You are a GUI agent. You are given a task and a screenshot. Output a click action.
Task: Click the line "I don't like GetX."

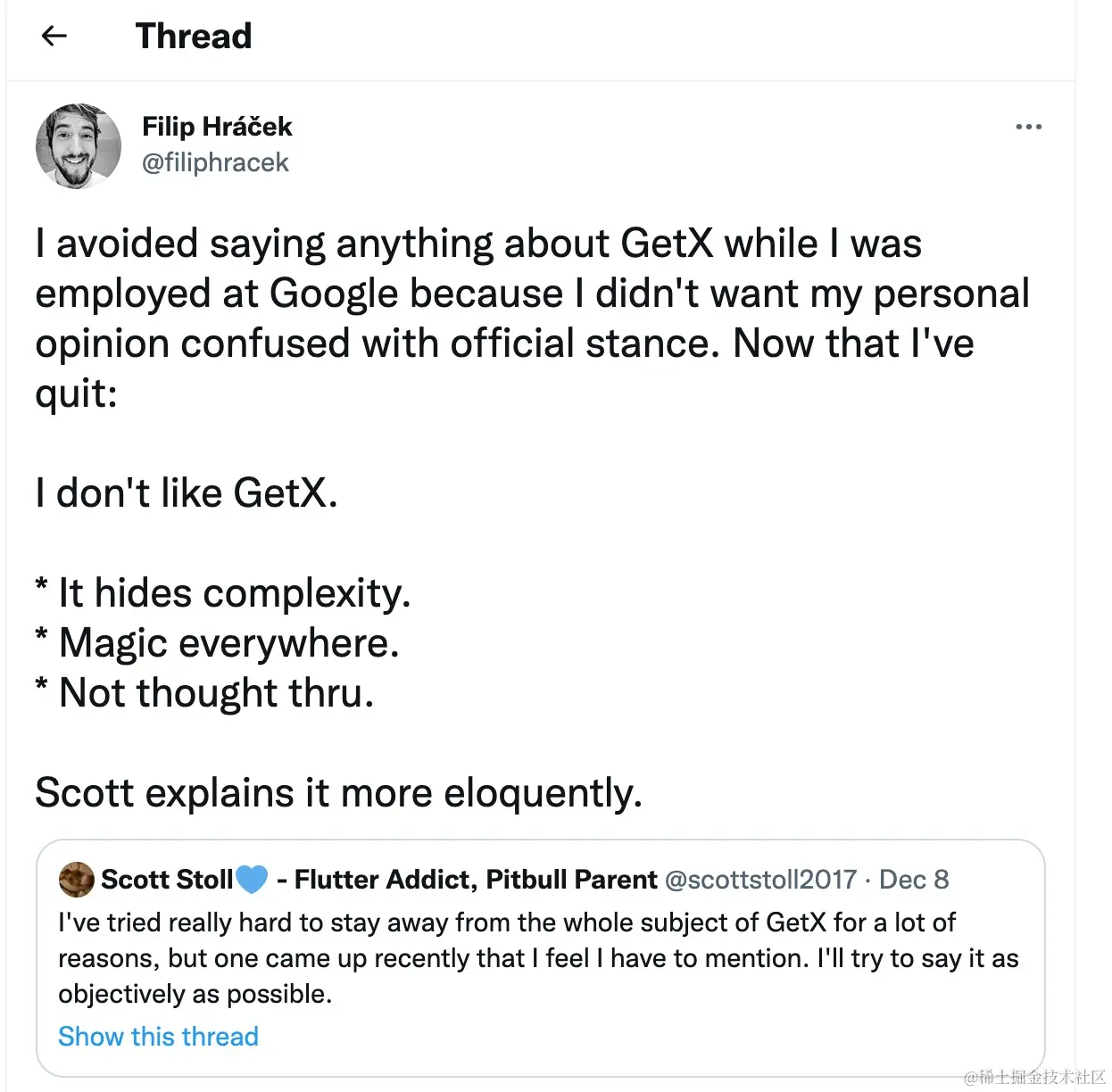coord(187,492)
